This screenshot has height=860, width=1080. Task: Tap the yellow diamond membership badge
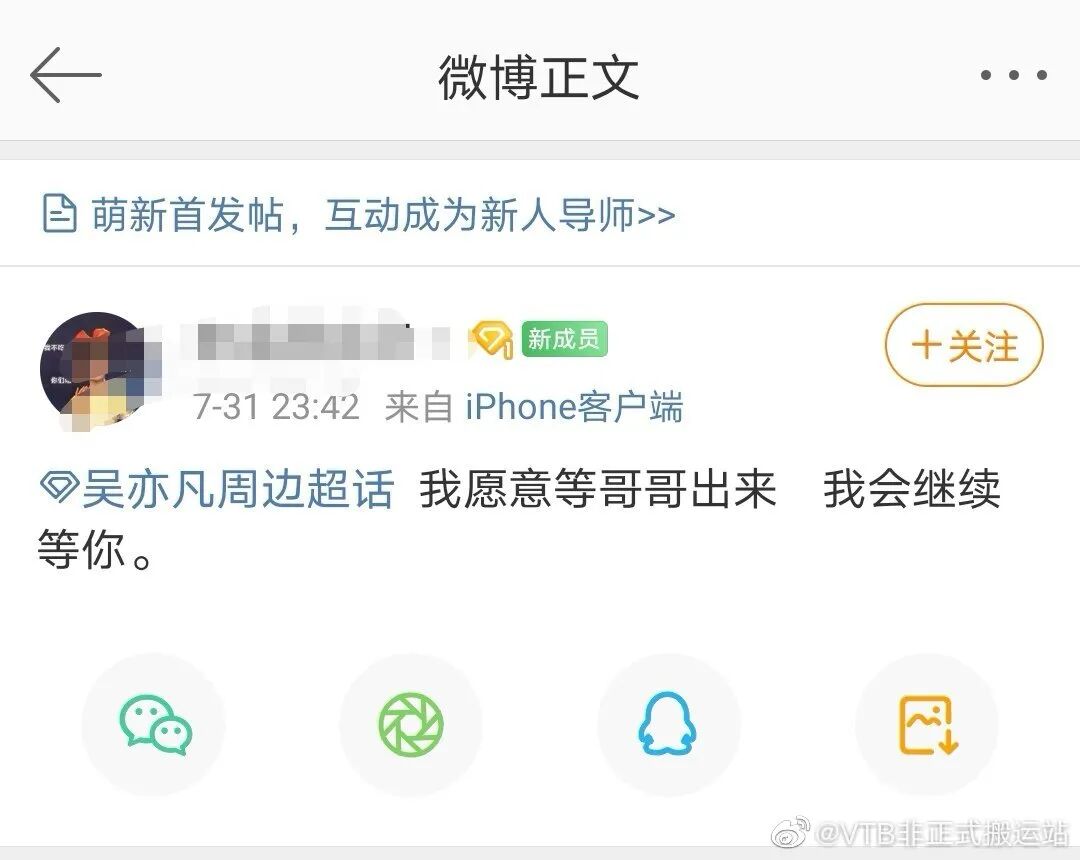(490, 339)
